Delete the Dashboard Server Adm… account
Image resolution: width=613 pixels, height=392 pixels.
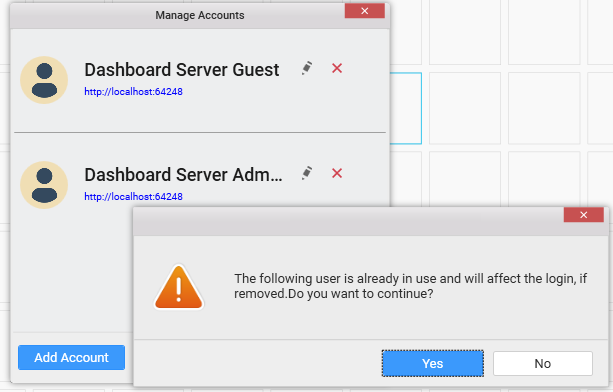337,173
